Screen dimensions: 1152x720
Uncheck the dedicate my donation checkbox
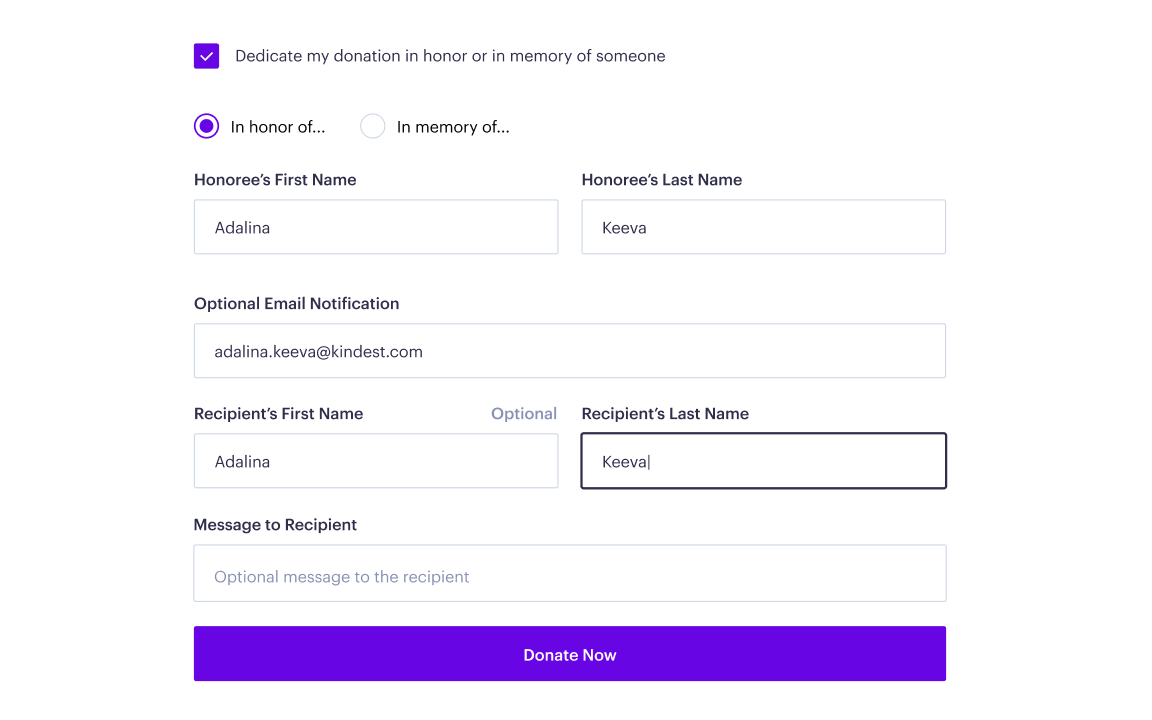[206, 56]
